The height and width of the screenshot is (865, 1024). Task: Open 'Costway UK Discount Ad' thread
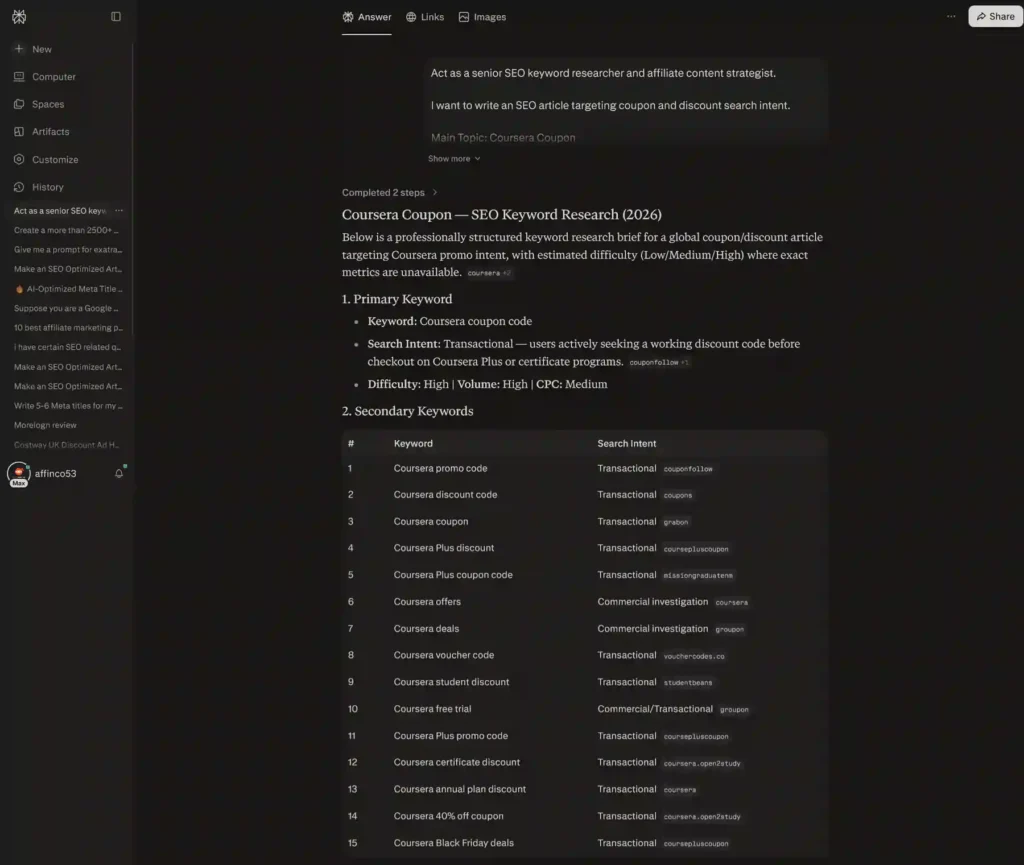(x=67, y=445)
